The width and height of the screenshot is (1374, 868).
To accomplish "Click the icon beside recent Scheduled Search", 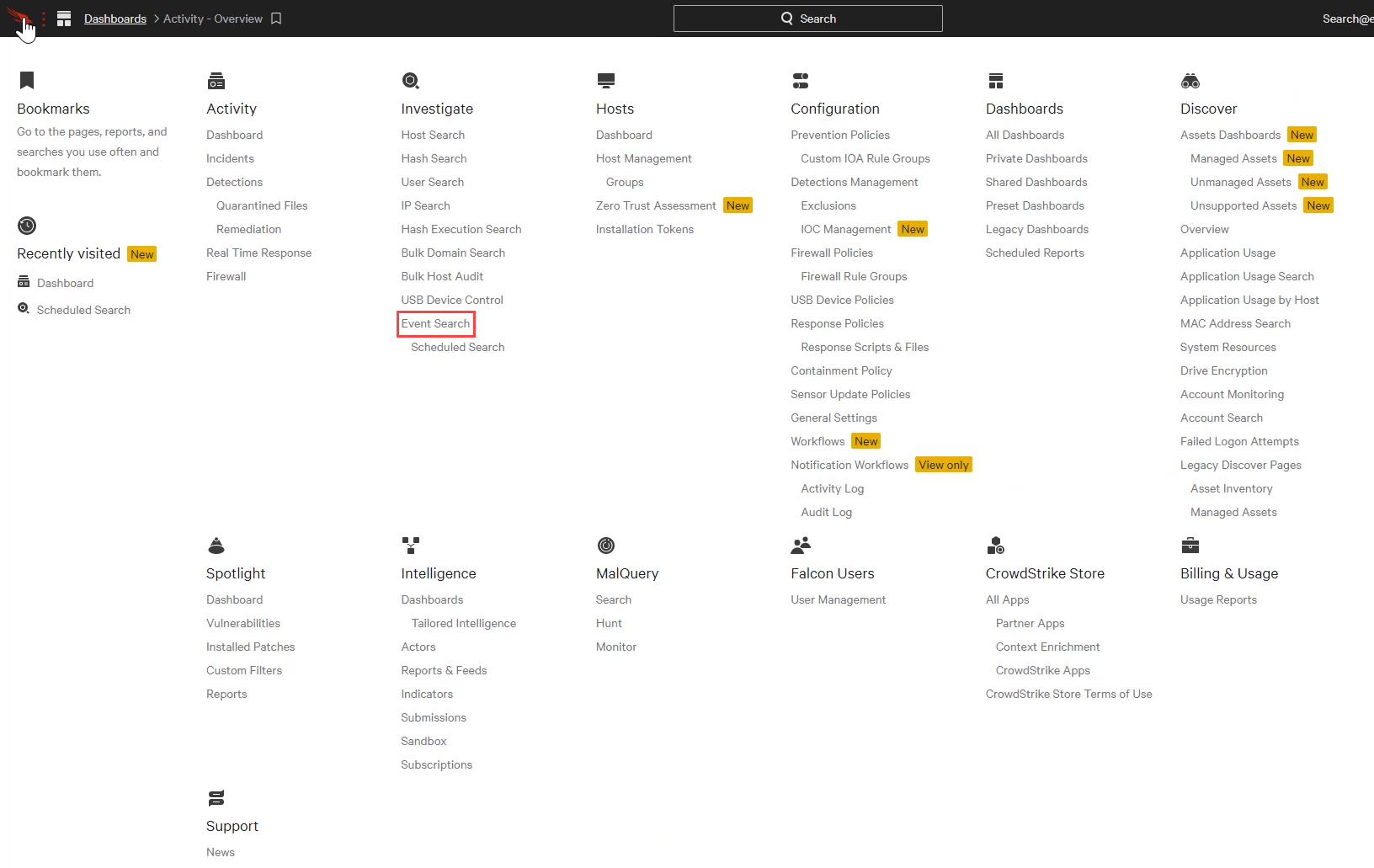I will [24, 309].
